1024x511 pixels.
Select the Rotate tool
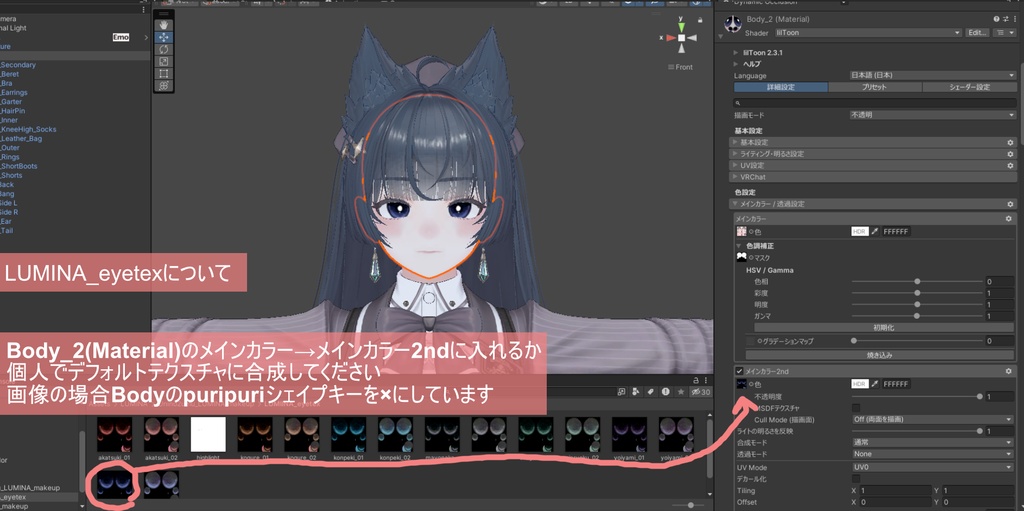click(164, 49)
